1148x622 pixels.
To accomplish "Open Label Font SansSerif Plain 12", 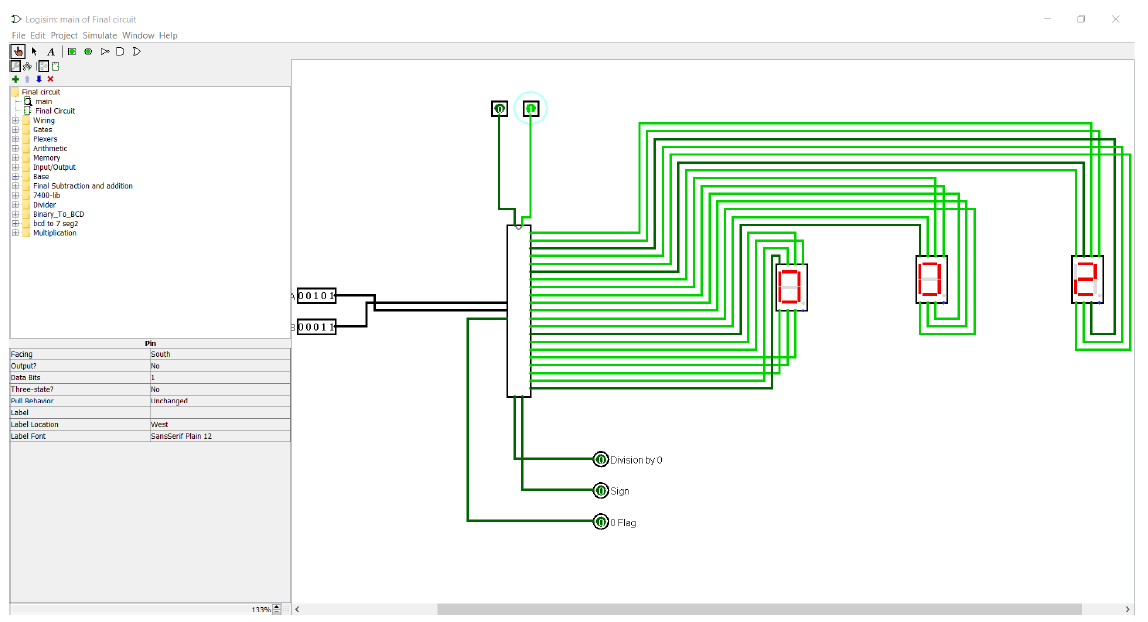I will (x=220, y=436).
